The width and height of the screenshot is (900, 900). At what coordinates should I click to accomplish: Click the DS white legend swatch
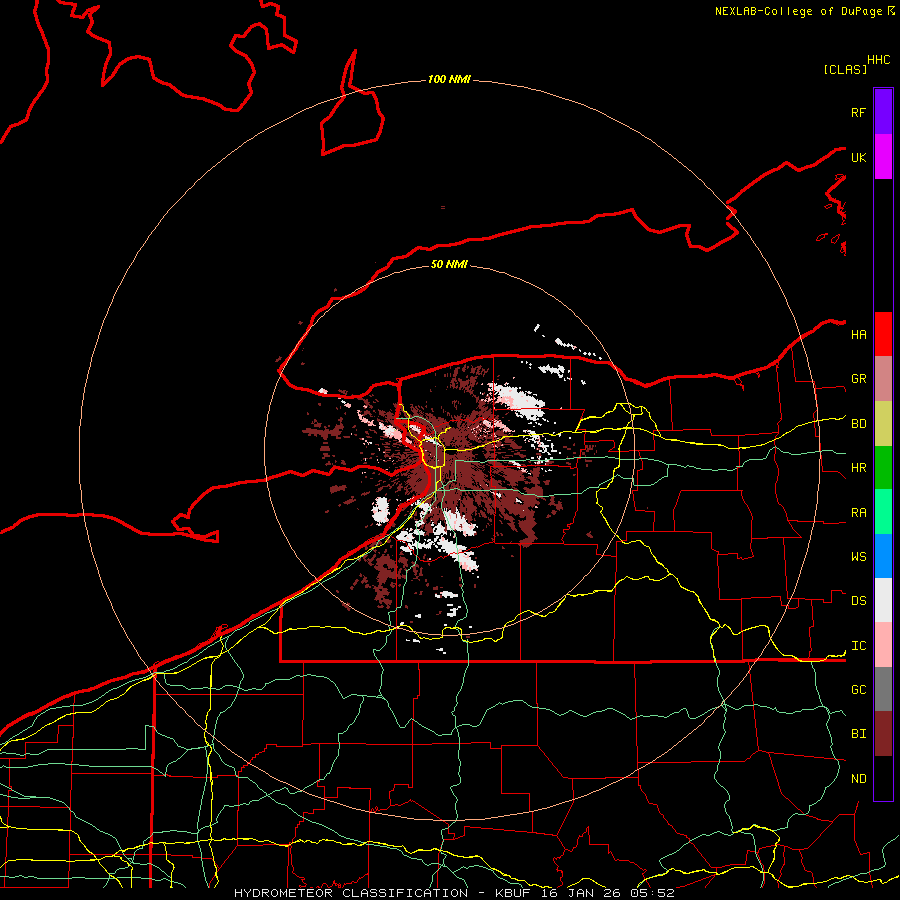(x=883, y=600)
